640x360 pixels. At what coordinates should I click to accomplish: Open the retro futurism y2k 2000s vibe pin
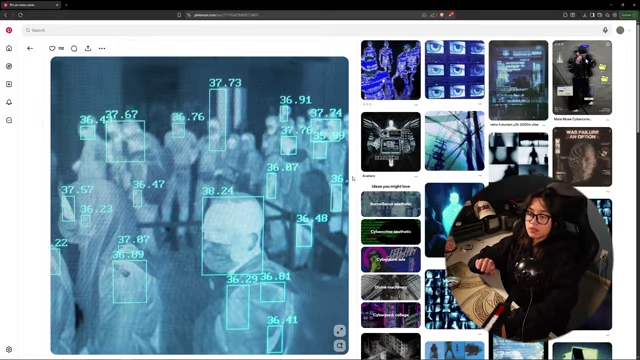point(518,80)
